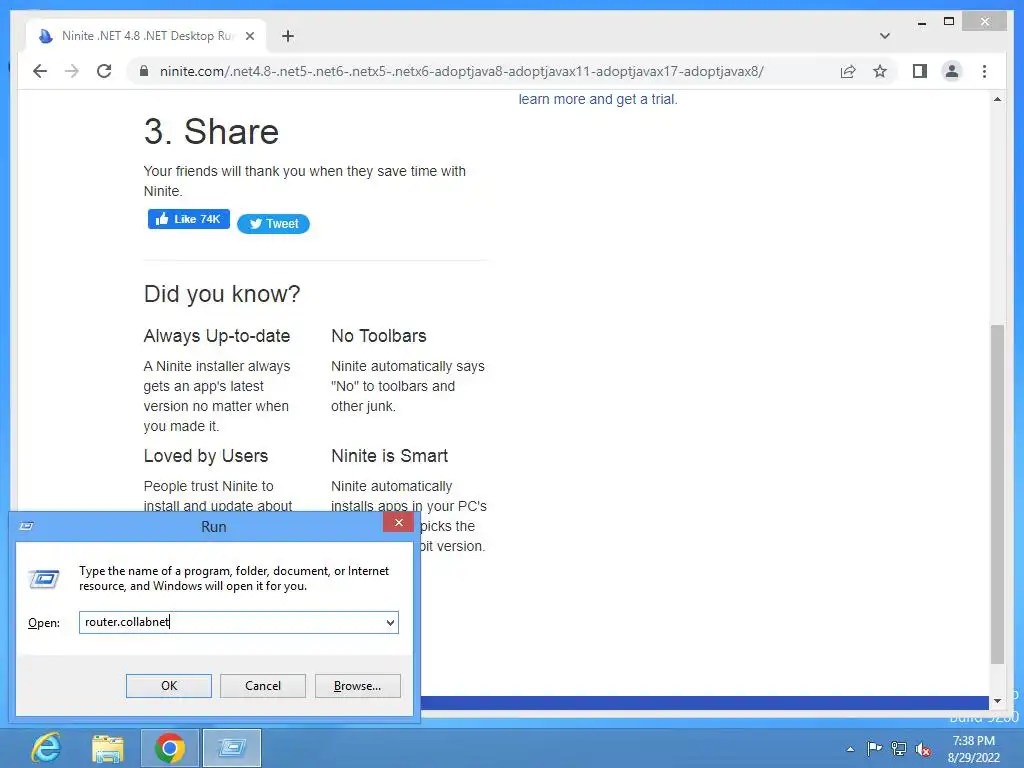Click 'Always Up-to-date' heading

217,336
